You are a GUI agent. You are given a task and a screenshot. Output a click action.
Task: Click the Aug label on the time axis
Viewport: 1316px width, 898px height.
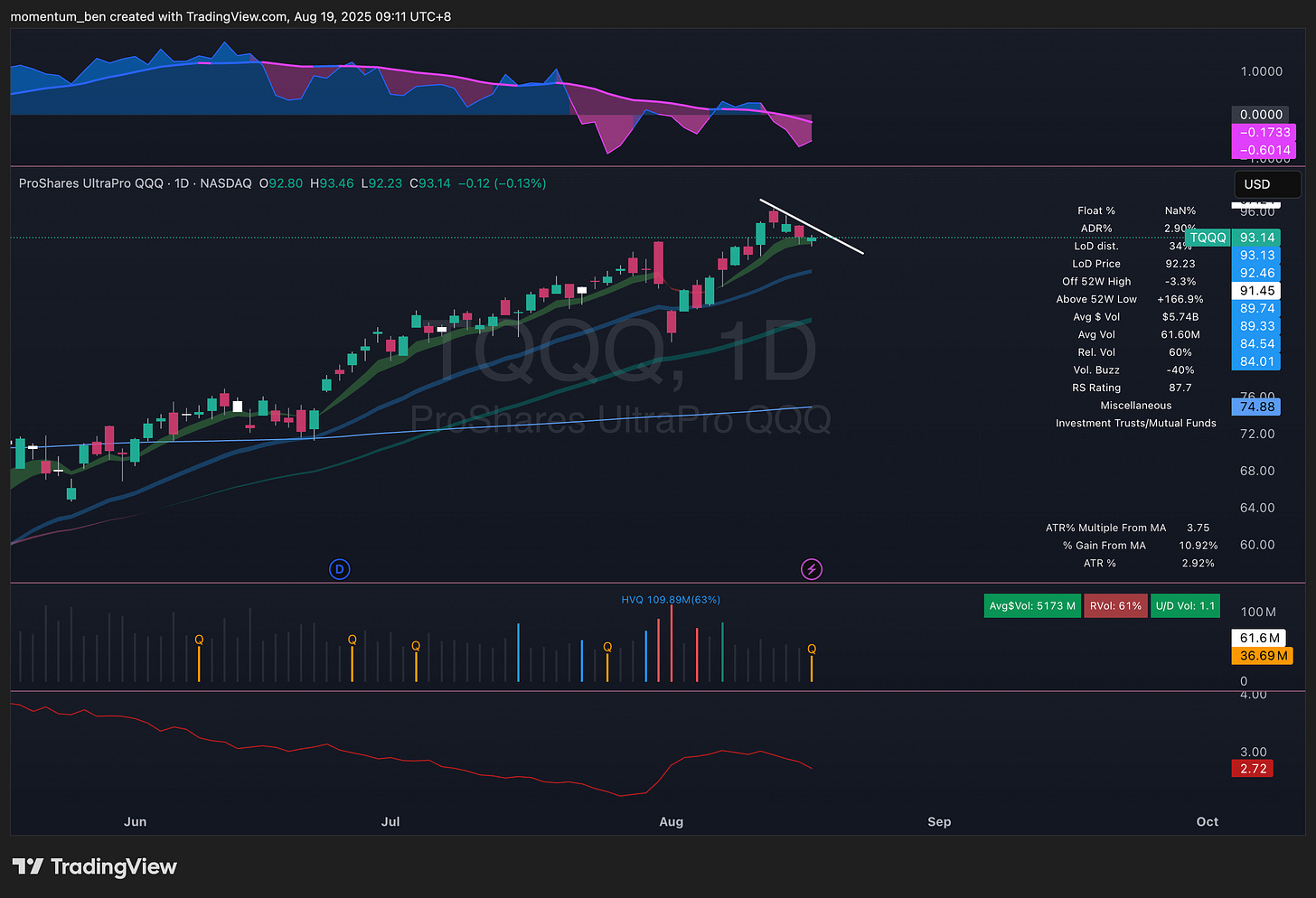[672, 821]
